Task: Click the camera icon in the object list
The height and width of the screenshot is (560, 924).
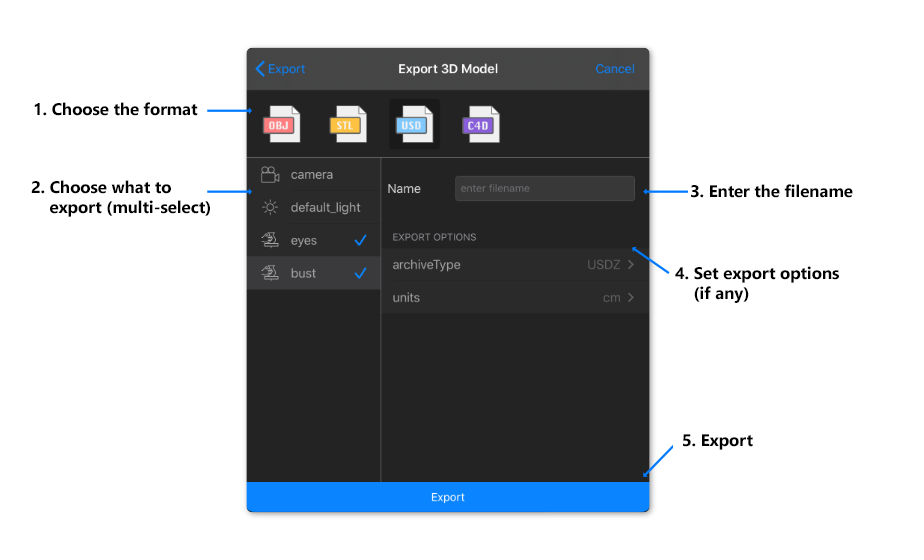Action: [x=270, y=174]
